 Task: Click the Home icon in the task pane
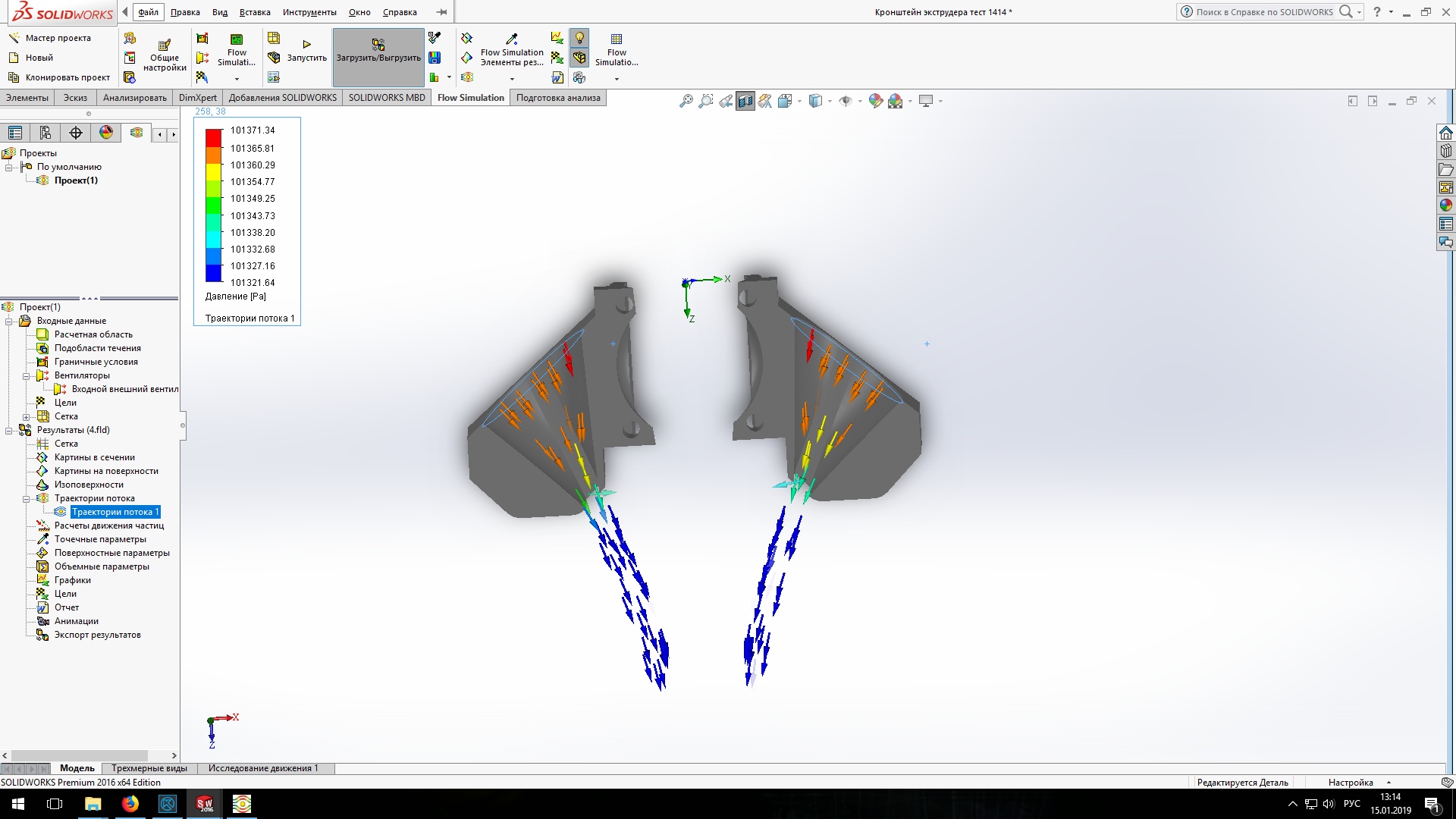[1446, 133]
